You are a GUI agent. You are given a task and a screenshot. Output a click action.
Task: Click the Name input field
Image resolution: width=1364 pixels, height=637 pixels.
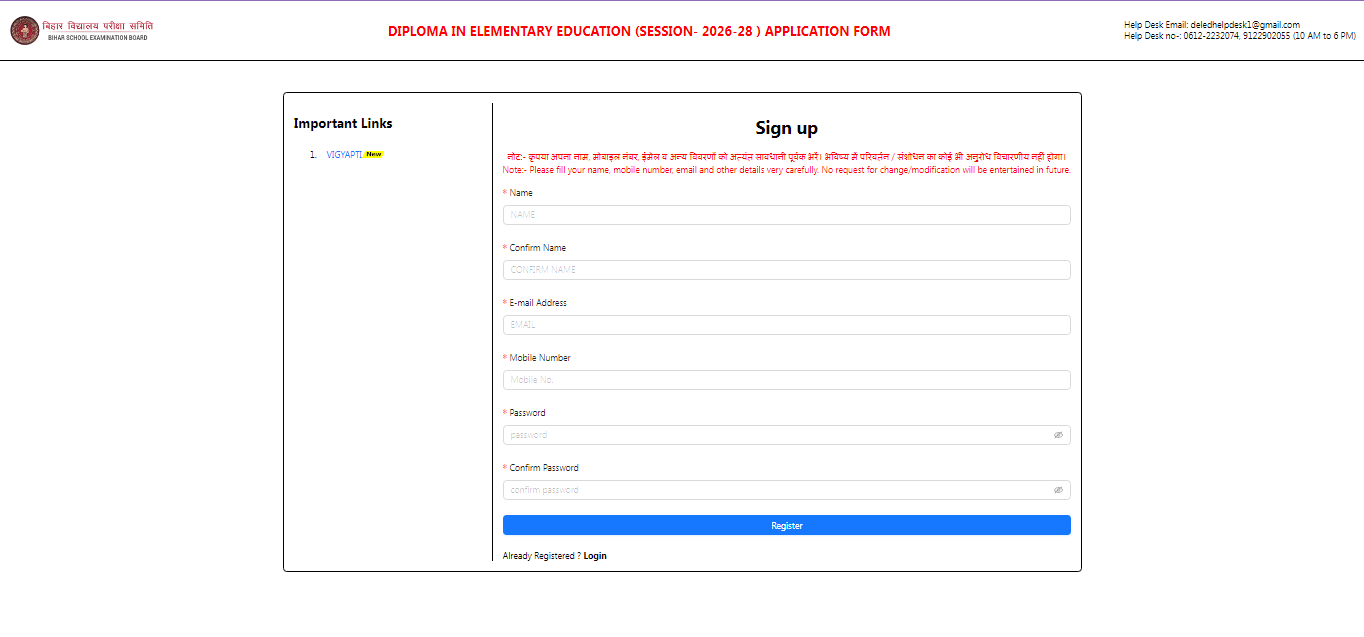[x=786, y=214]
